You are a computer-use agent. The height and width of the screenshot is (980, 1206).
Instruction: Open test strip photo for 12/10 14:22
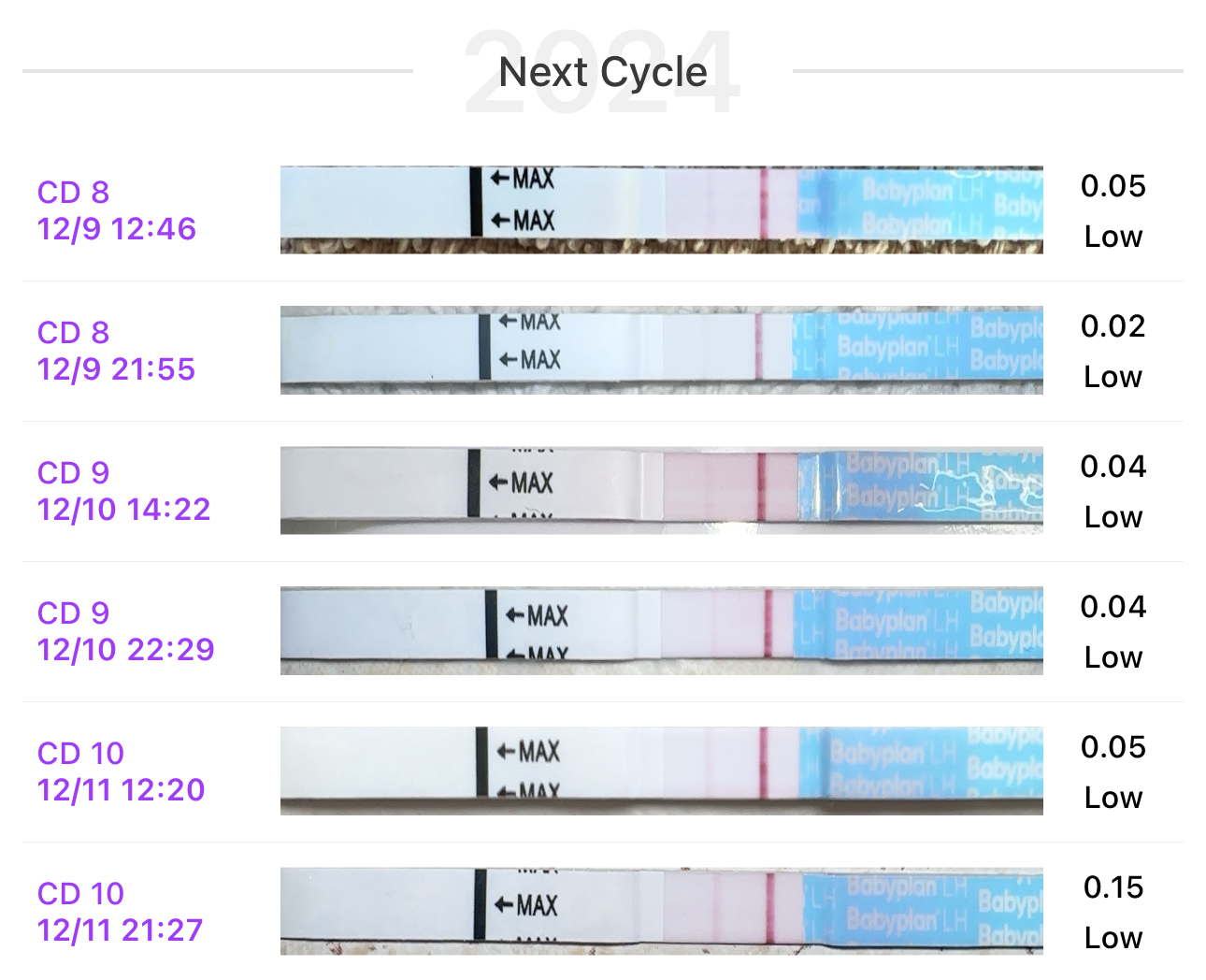(661, 490)
